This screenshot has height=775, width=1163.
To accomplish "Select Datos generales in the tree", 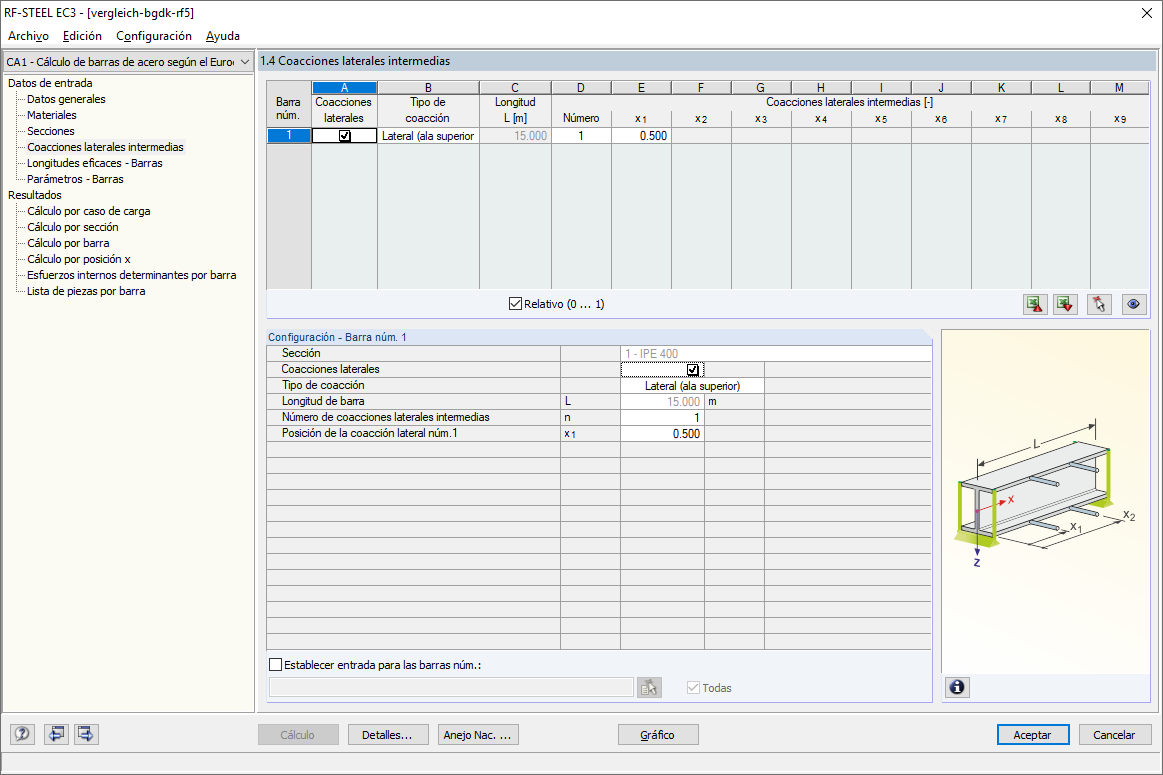I will click(66, 99).
